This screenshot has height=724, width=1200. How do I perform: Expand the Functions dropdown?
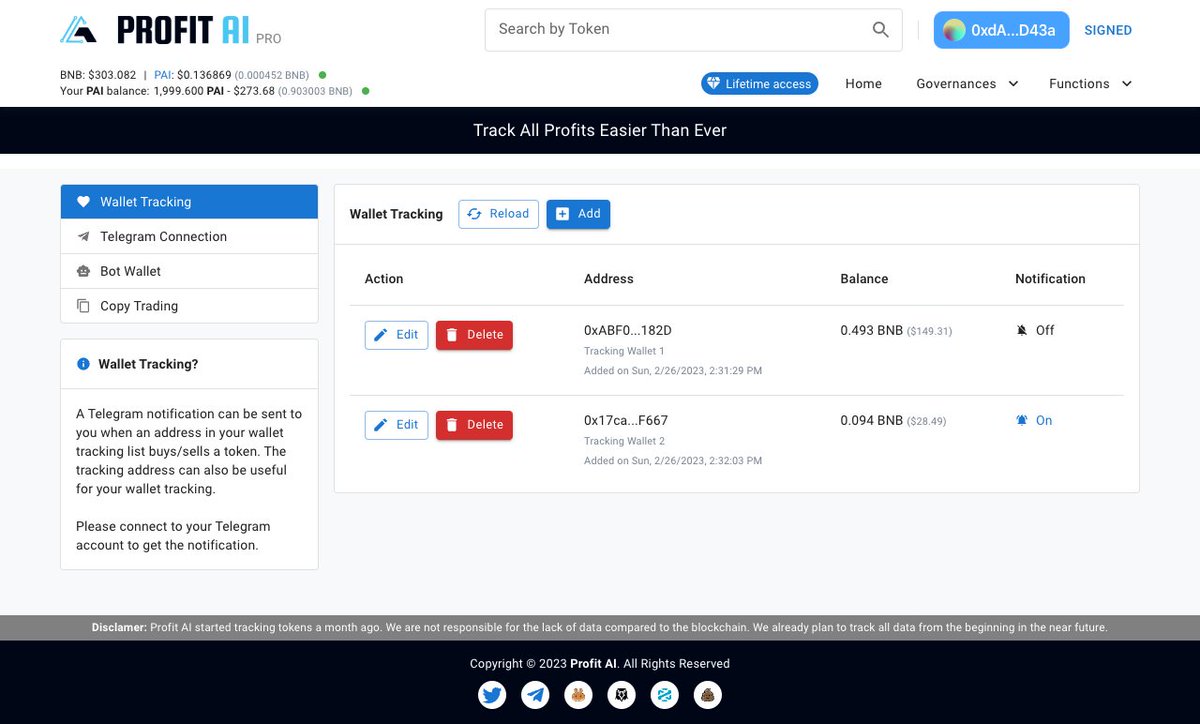[x=1090, y=84]
